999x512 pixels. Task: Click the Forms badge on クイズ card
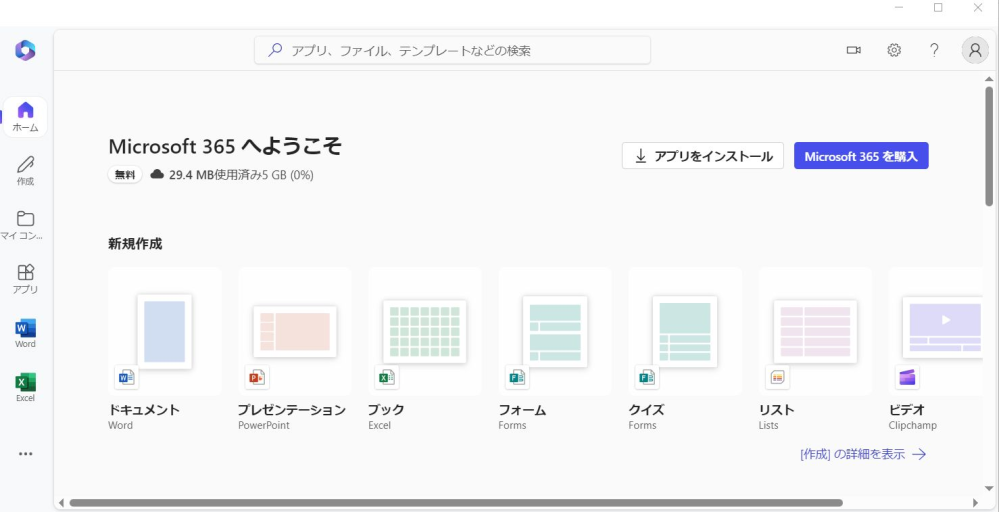[647, 378]
